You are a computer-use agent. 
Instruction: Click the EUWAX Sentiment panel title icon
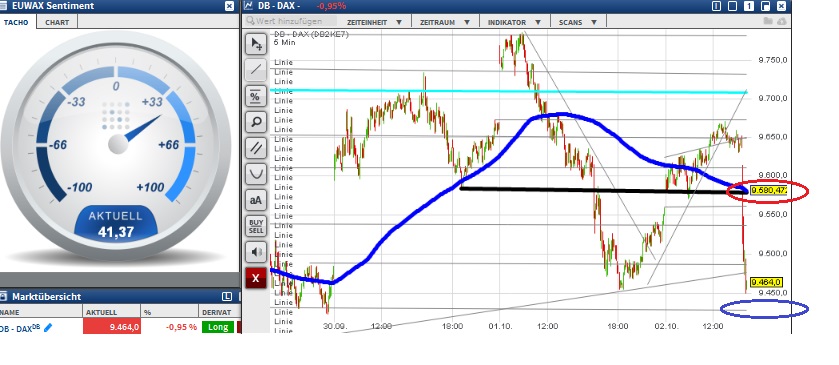tap(4, 6)
